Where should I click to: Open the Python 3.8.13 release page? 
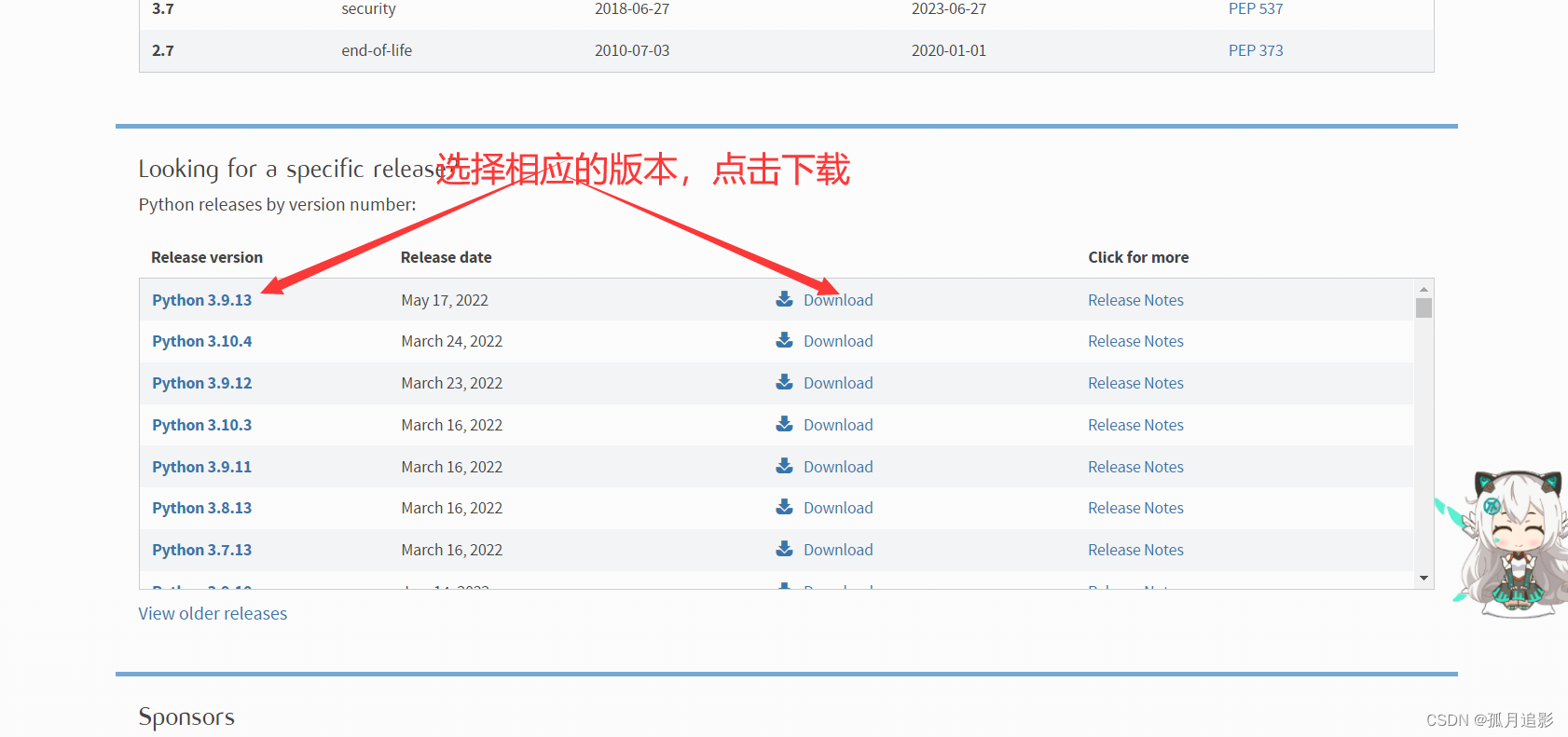(202, 508)
